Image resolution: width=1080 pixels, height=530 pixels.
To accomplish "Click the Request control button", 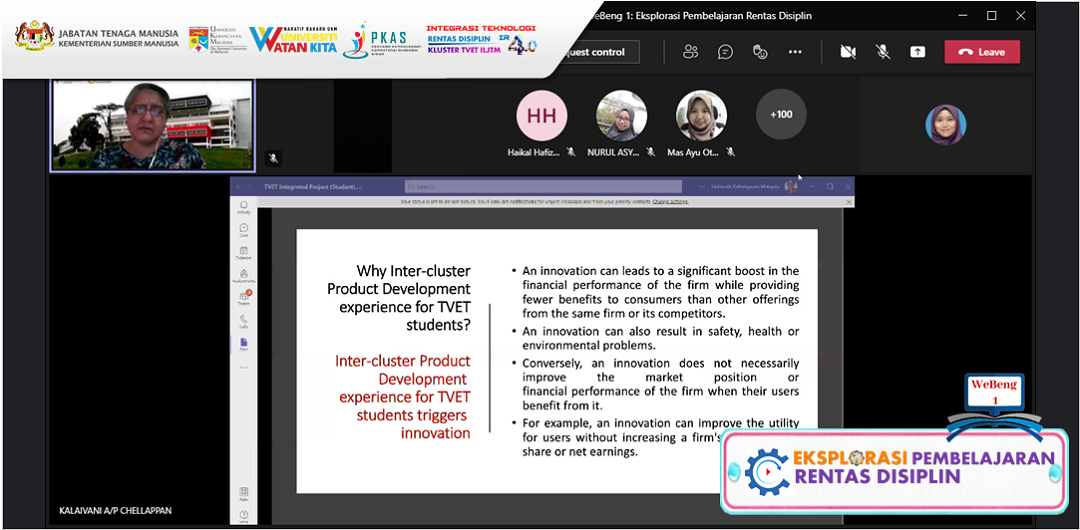I will (592, 52).
